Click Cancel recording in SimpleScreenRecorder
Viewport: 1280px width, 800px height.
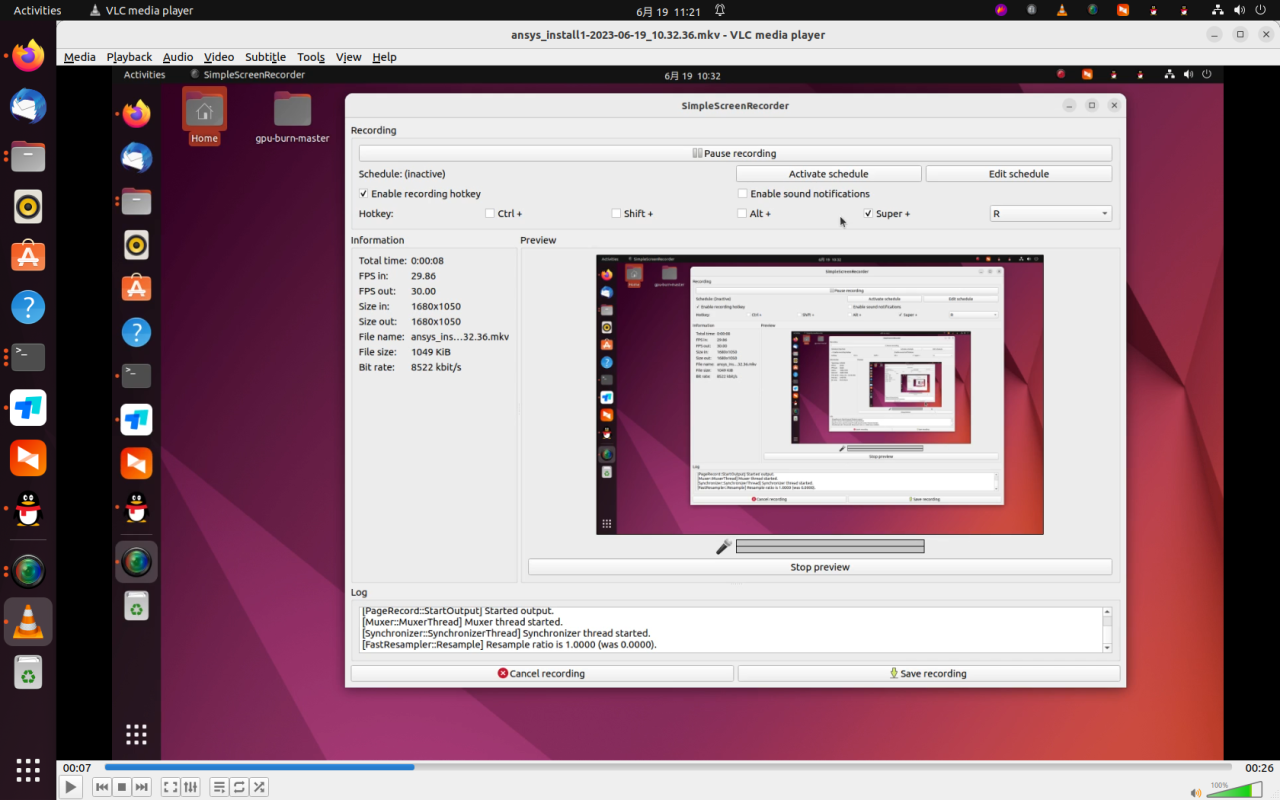pyautogui.click(x=541, y=673)
